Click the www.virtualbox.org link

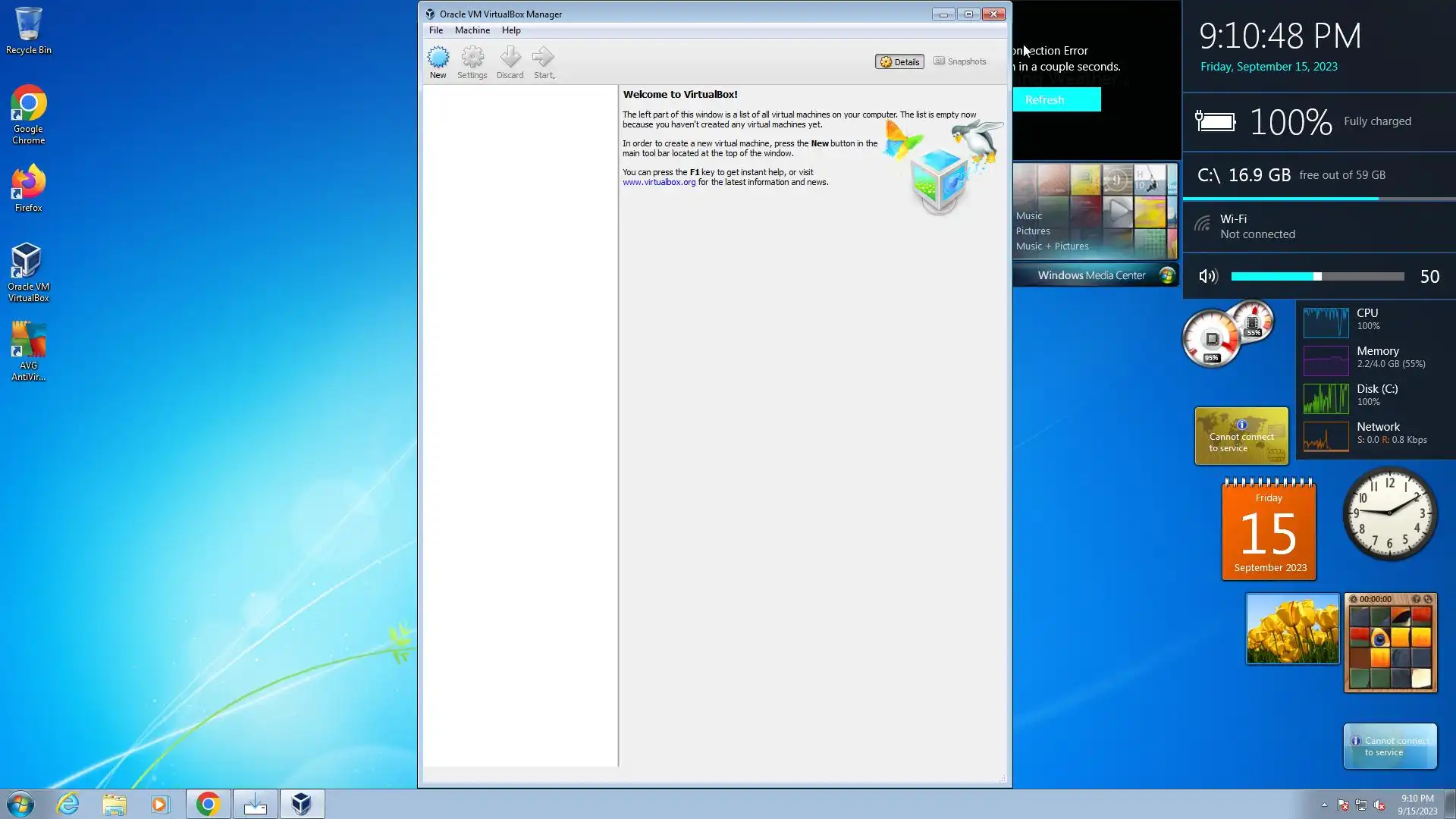tap(658, 183)
